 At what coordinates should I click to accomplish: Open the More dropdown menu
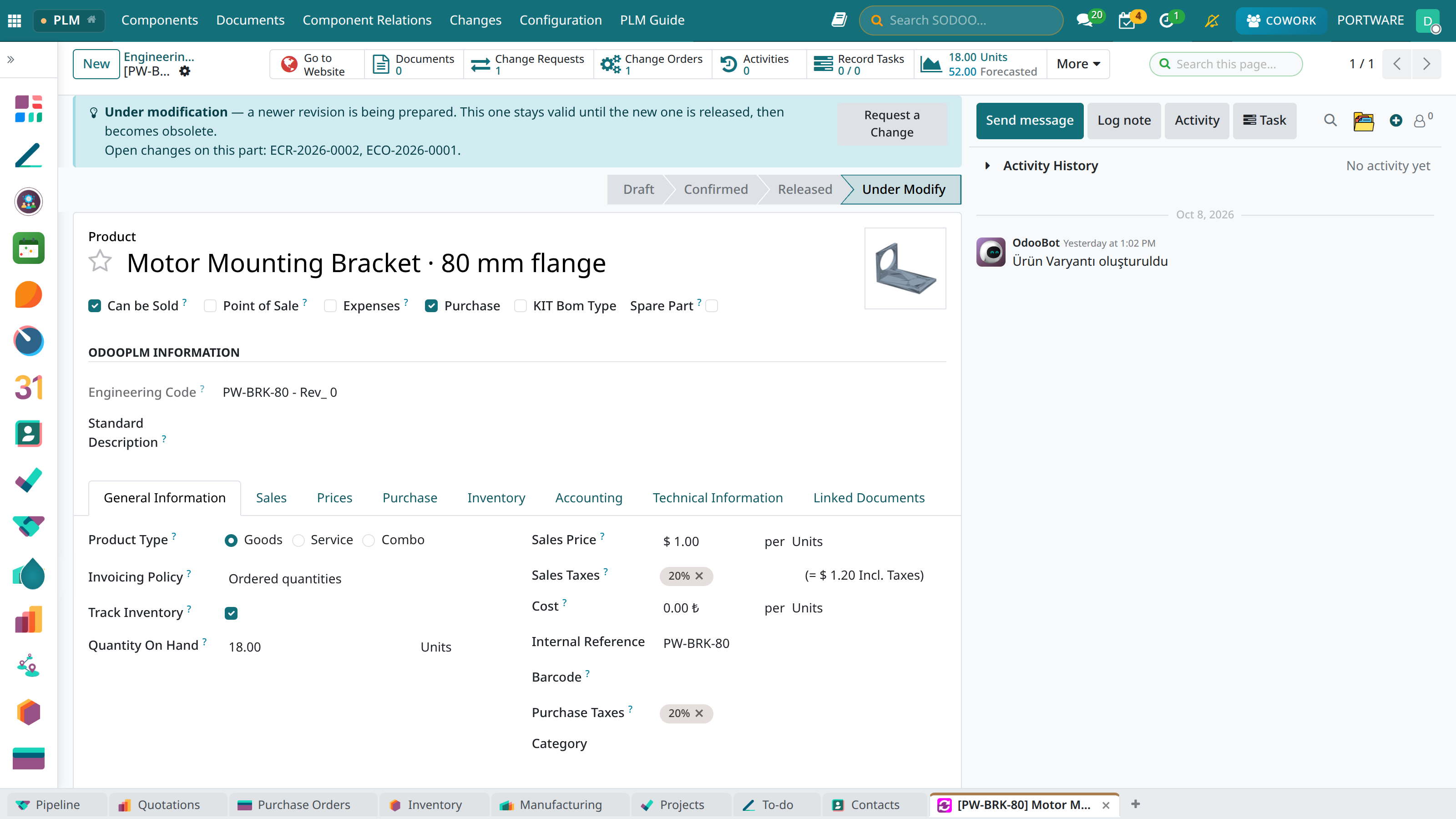click(1078, 64)
